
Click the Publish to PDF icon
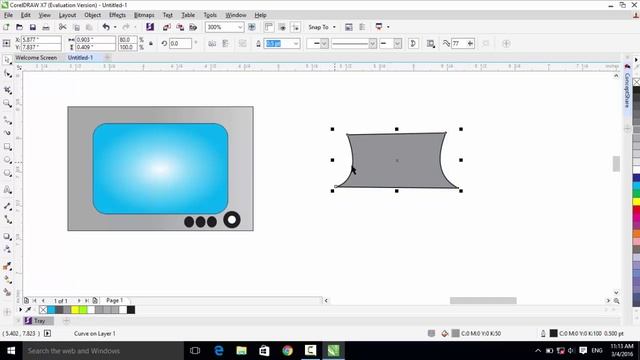click(193, 27)
